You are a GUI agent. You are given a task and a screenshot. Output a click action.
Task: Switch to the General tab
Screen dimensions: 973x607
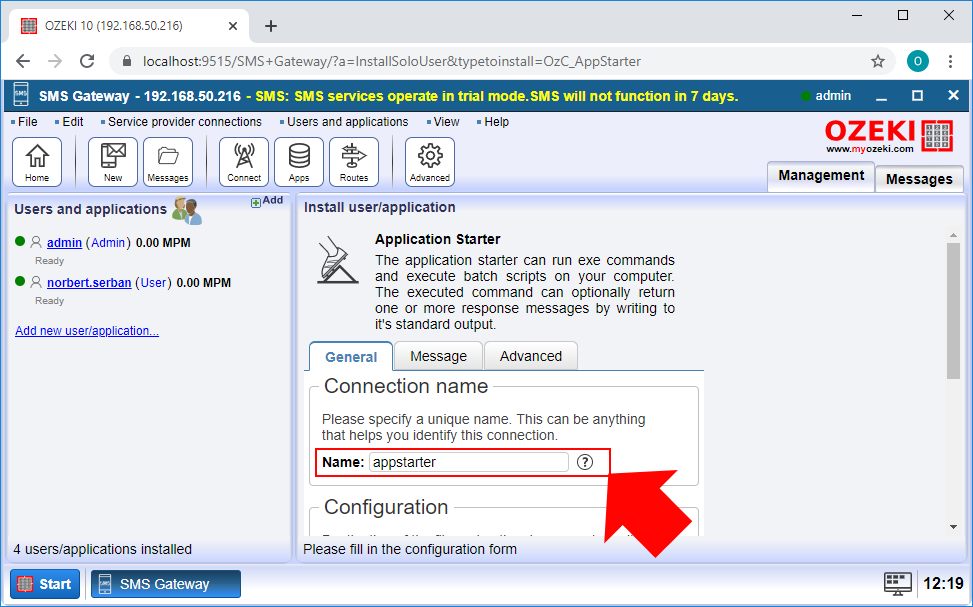[x=351, y=357]
